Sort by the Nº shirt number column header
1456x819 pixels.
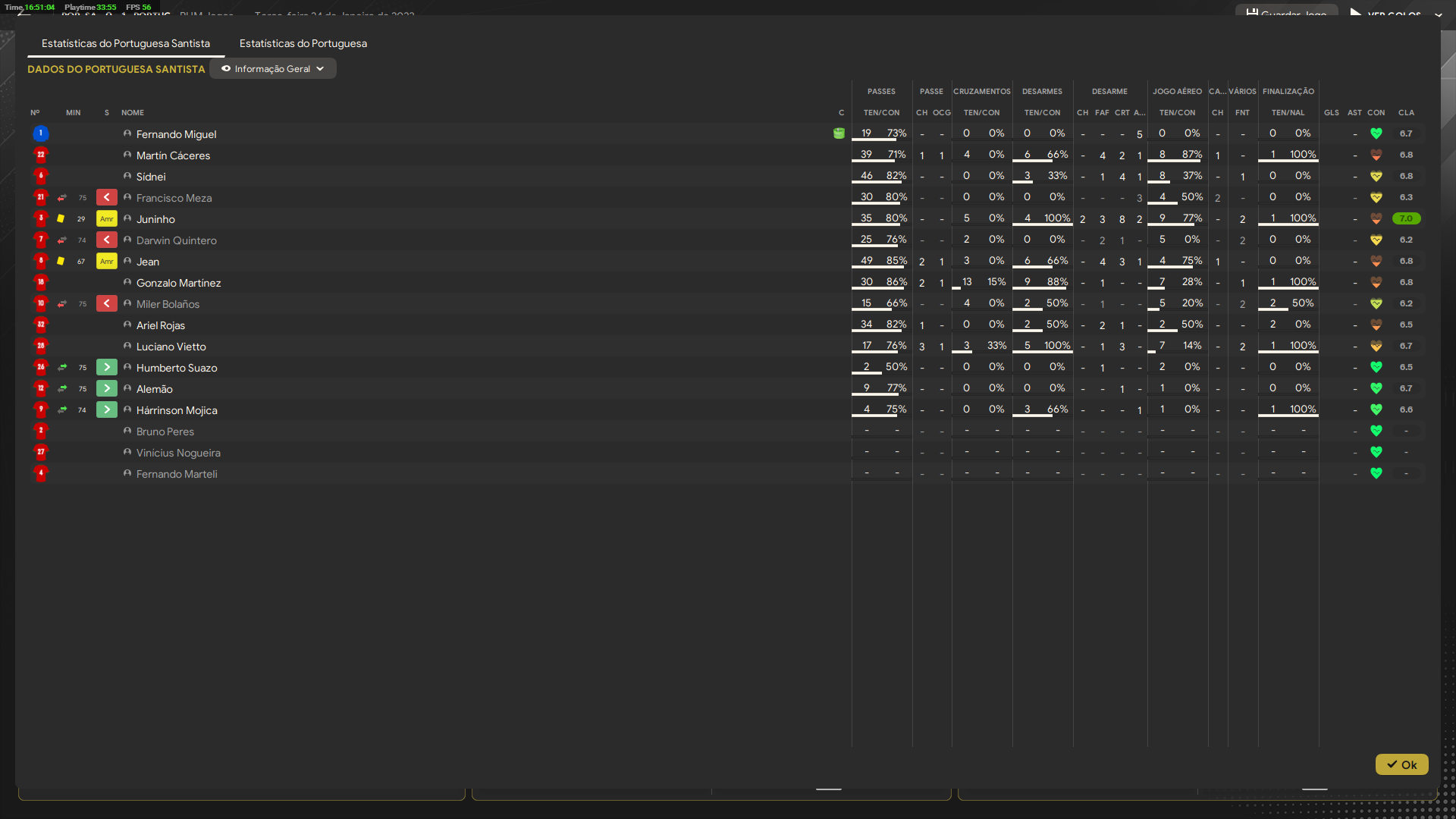tap(35, 112)
